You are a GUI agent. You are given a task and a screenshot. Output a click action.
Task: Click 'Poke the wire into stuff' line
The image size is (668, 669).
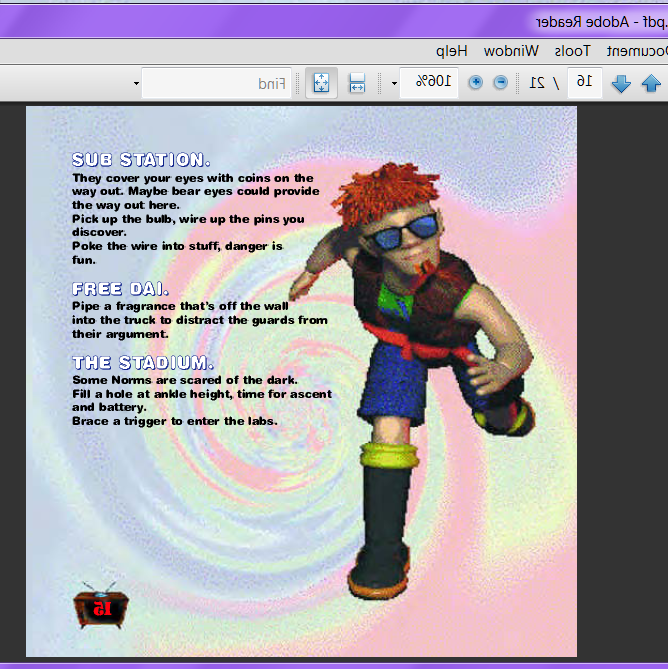(177, 246)
